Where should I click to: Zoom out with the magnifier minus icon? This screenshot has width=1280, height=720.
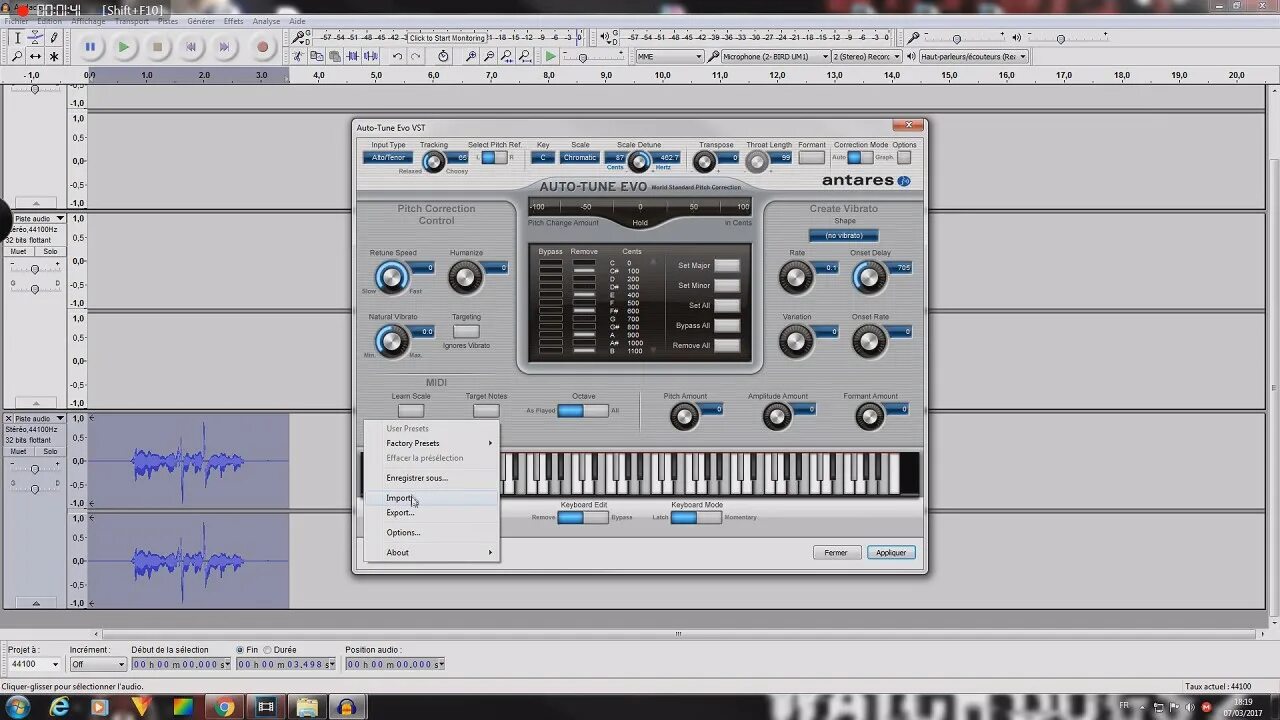(x=490, y=57)
